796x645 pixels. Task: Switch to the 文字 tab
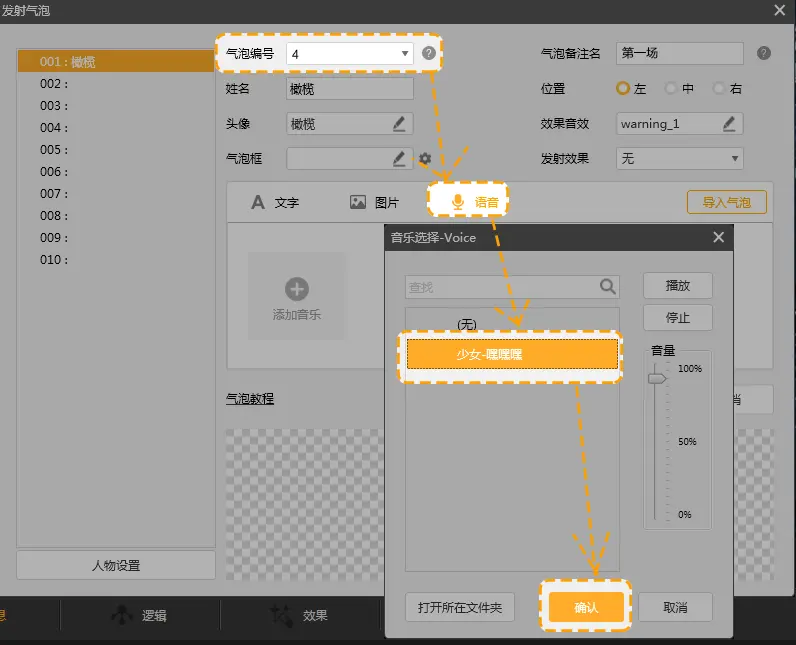(x=275, y=202)
